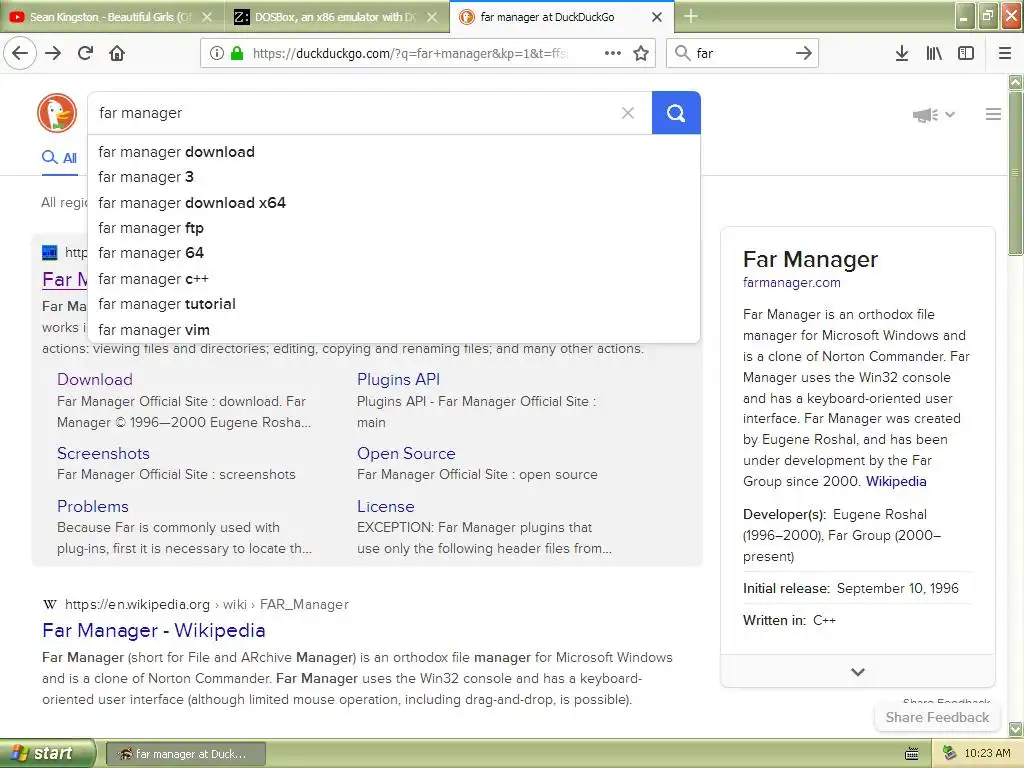1024x768 pixels.
Task: Focus the Firefox search bar with far
Action: click(x=741, y=54)
